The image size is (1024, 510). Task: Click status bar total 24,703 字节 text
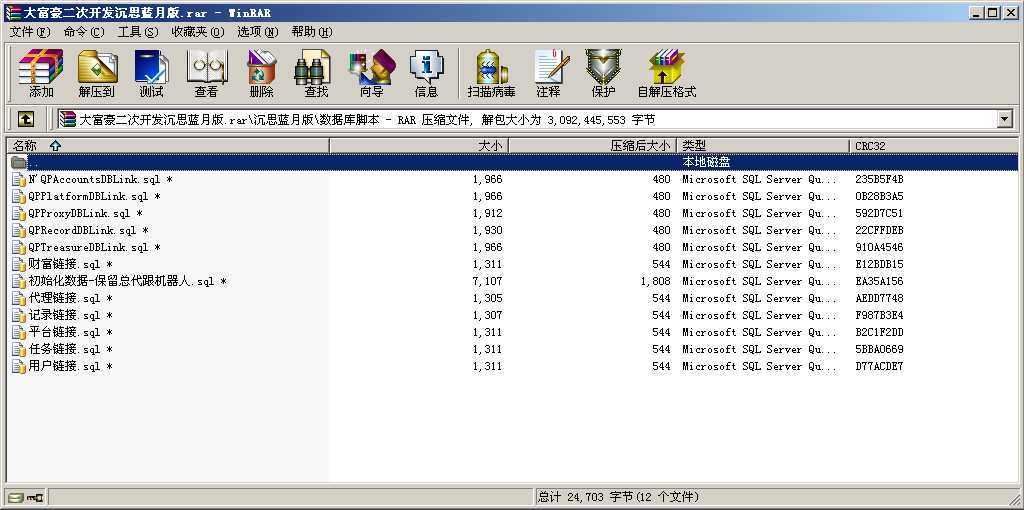tap(618, 498)
